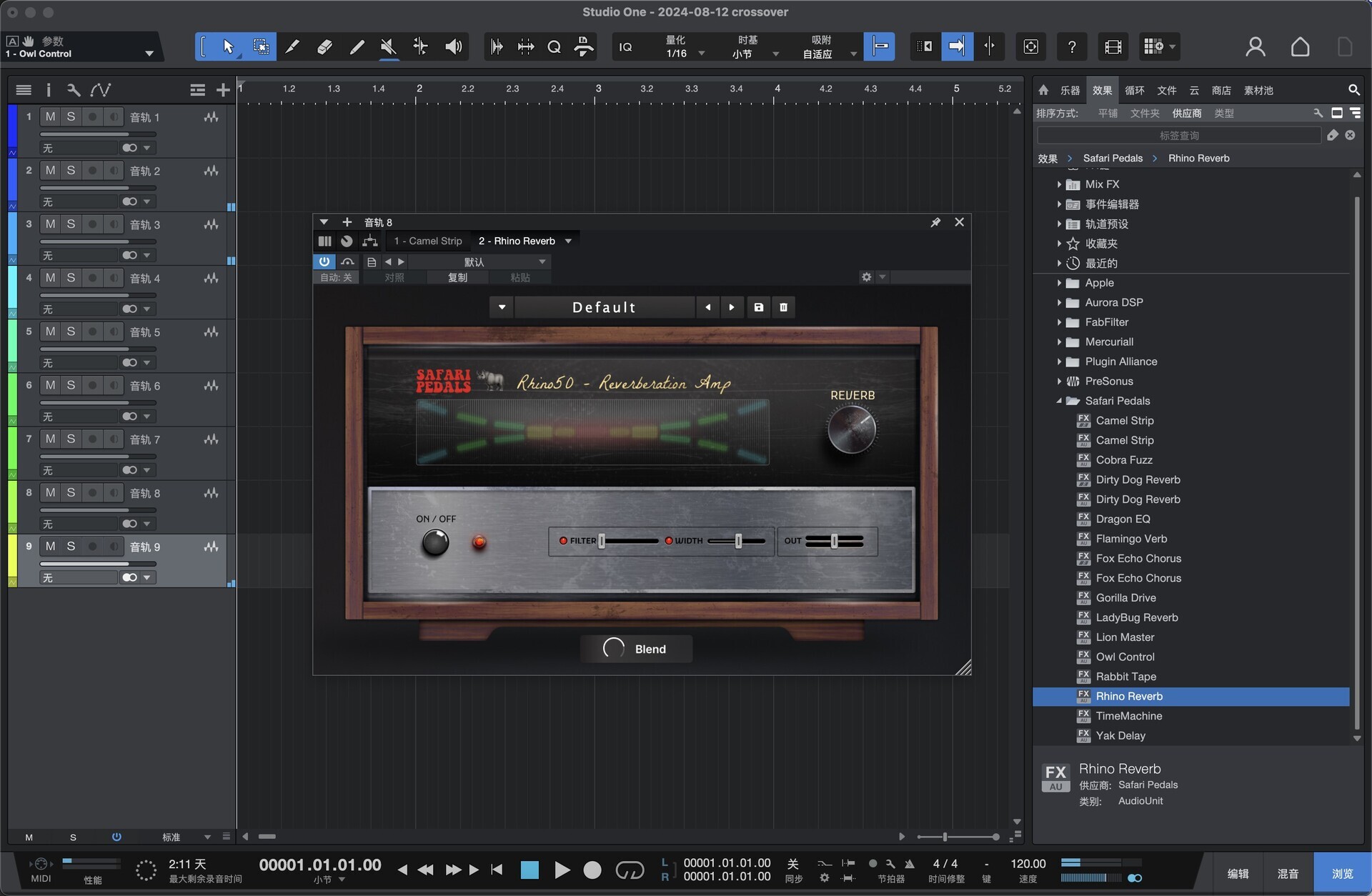The image size is (1372, 896).
Task: Toggle the ON / OFF knob on Rhino50
Action: tap(435, 542)
